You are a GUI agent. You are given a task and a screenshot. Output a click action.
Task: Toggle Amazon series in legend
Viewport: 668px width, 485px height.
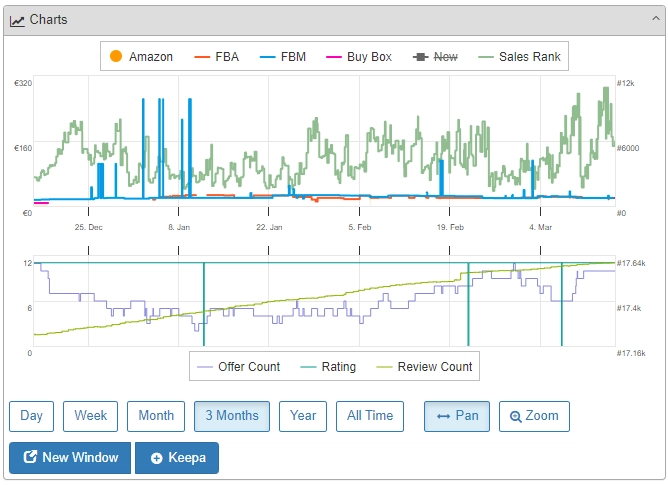(x=140, y=57)
